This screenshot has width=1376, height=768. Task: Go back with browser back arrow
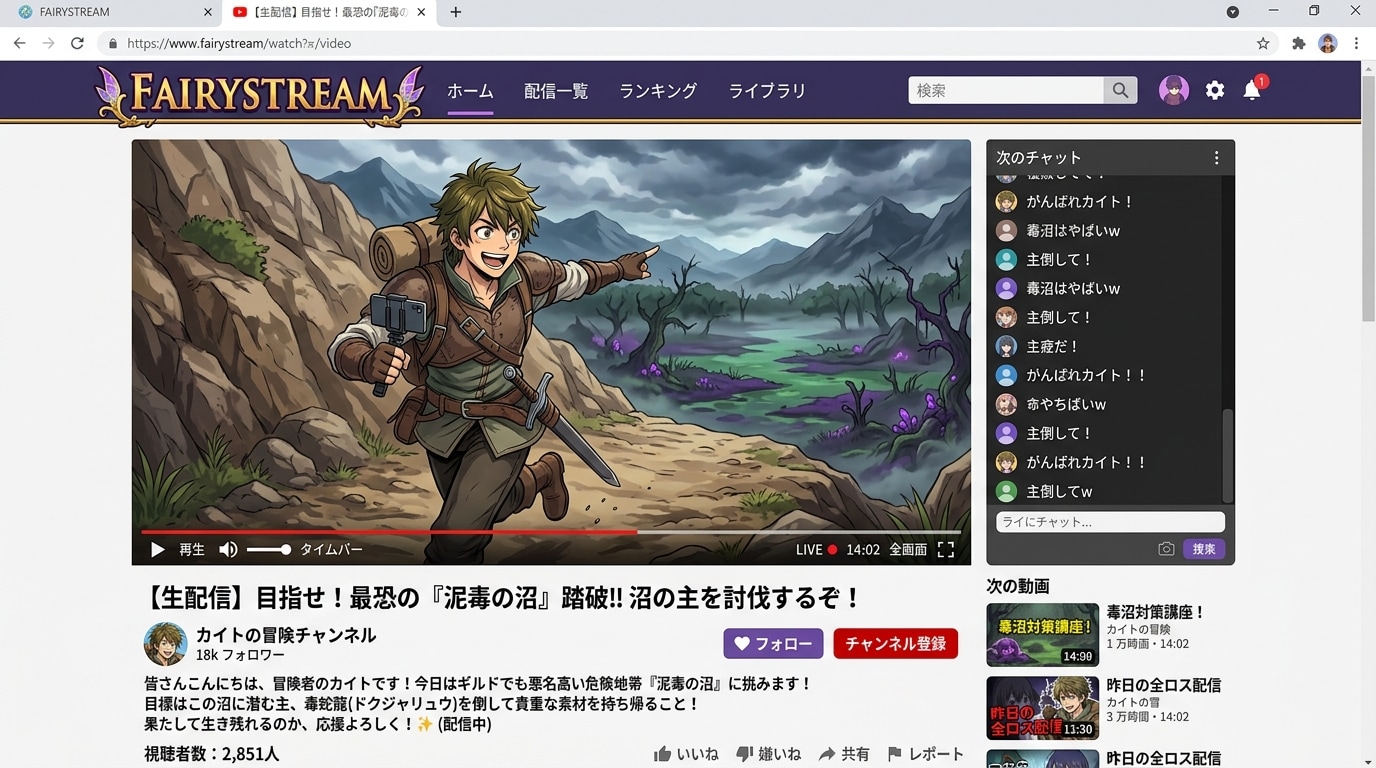click(x=19, y=43)
